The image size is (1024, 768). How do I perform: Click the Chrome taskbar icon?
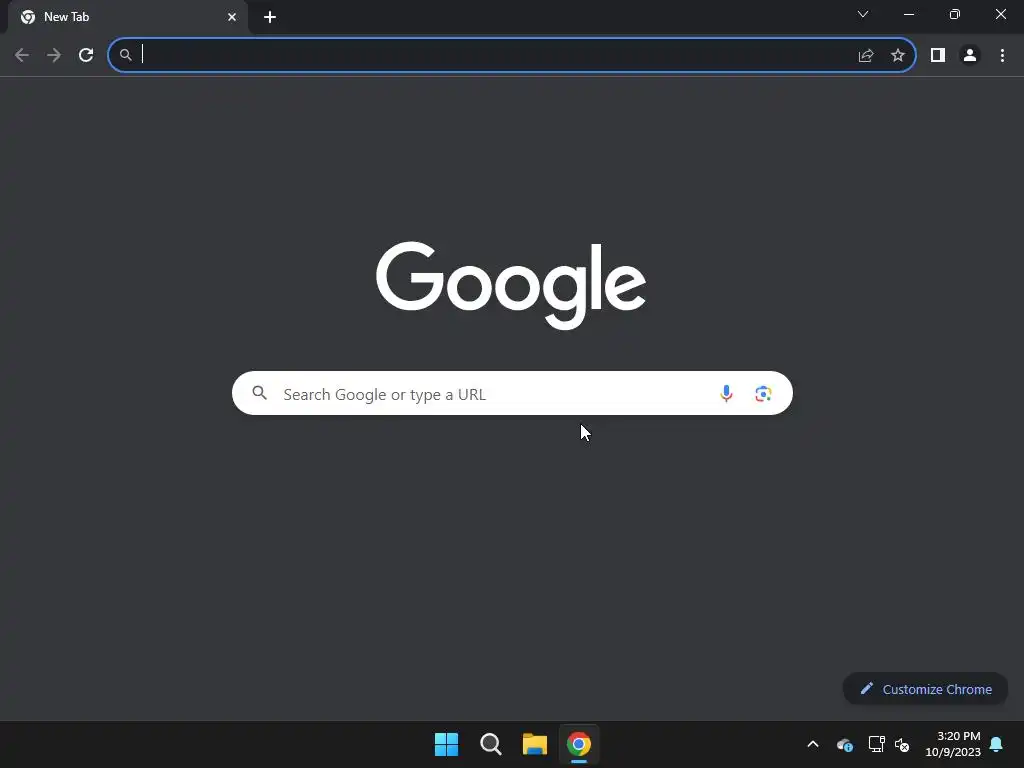coord(579,744)
